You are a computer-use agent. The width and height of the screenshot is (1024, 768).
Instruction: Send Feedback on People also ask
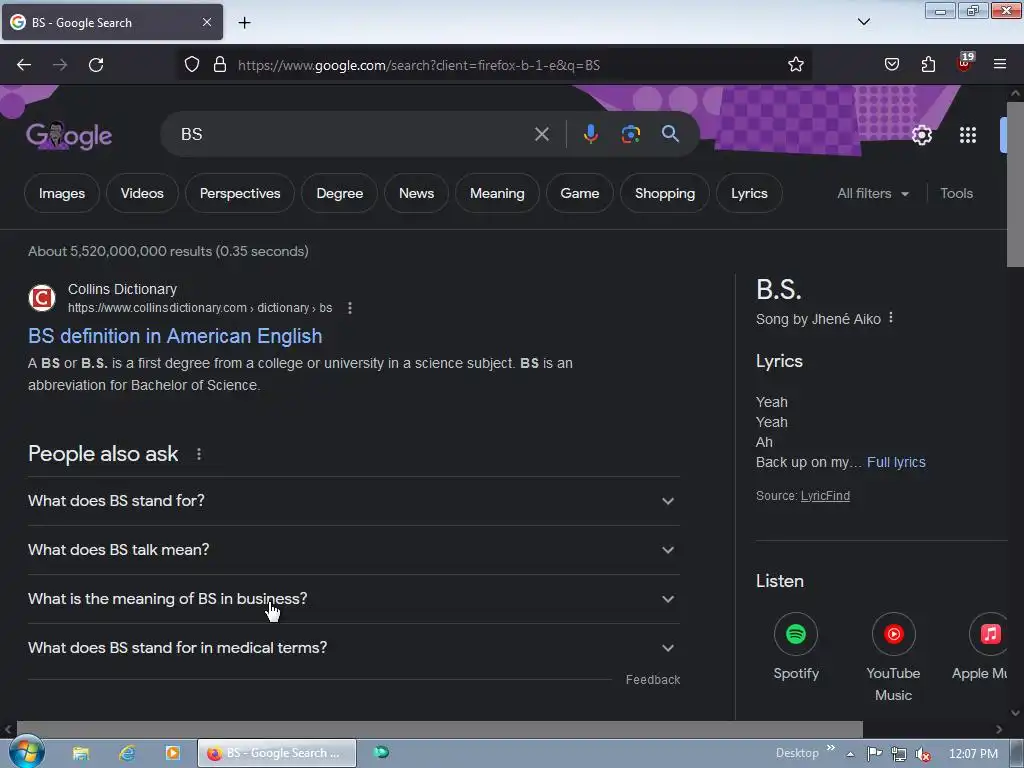[x=652, y=680]
